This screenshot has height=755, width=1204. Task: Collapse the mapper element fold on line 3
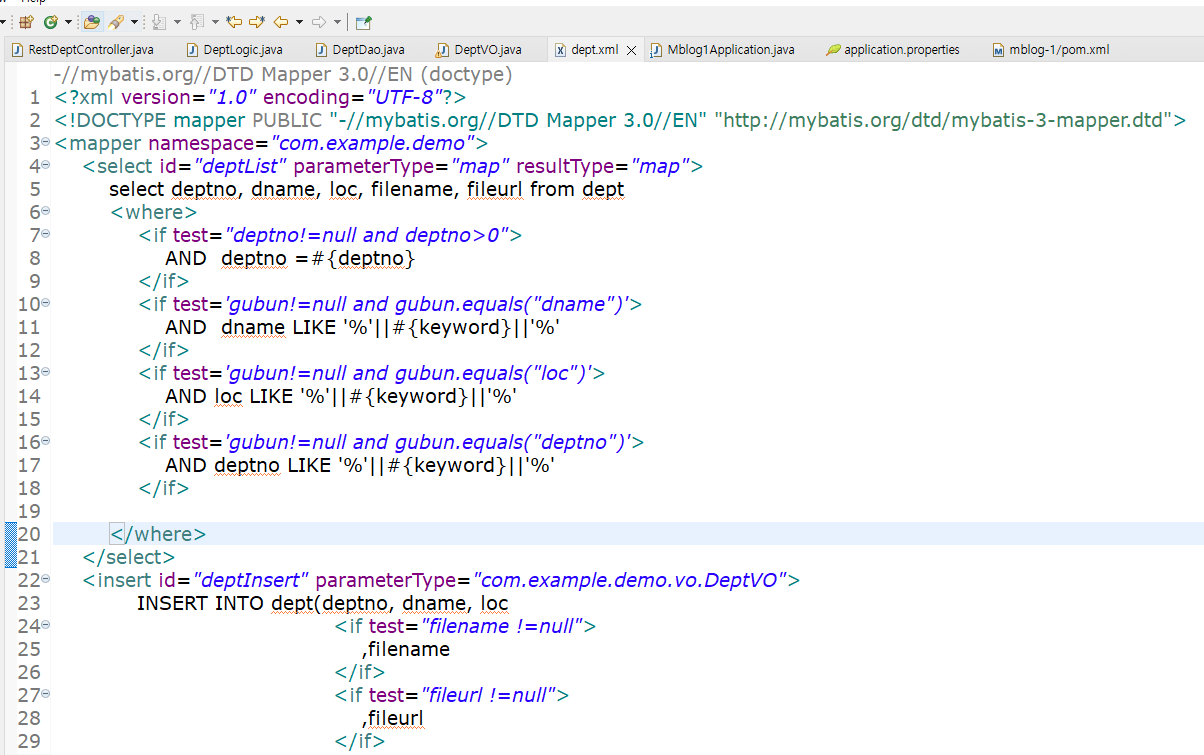point(46,143)
